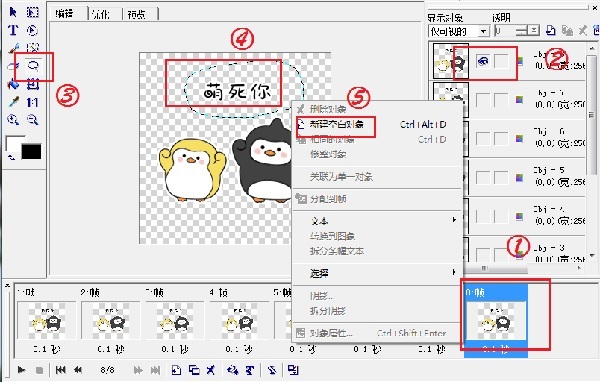Choose 拆分多幅文本 in context menu

(378, 251)
